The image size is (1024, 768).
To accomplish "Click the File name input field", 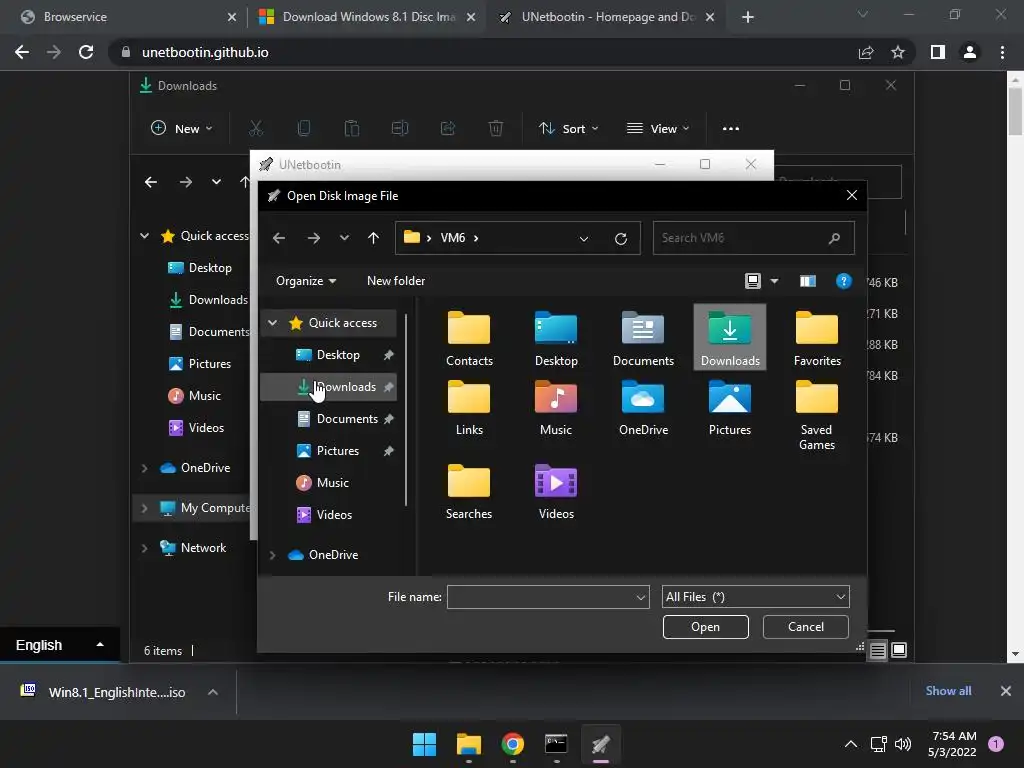I will [x=548, y=597].
